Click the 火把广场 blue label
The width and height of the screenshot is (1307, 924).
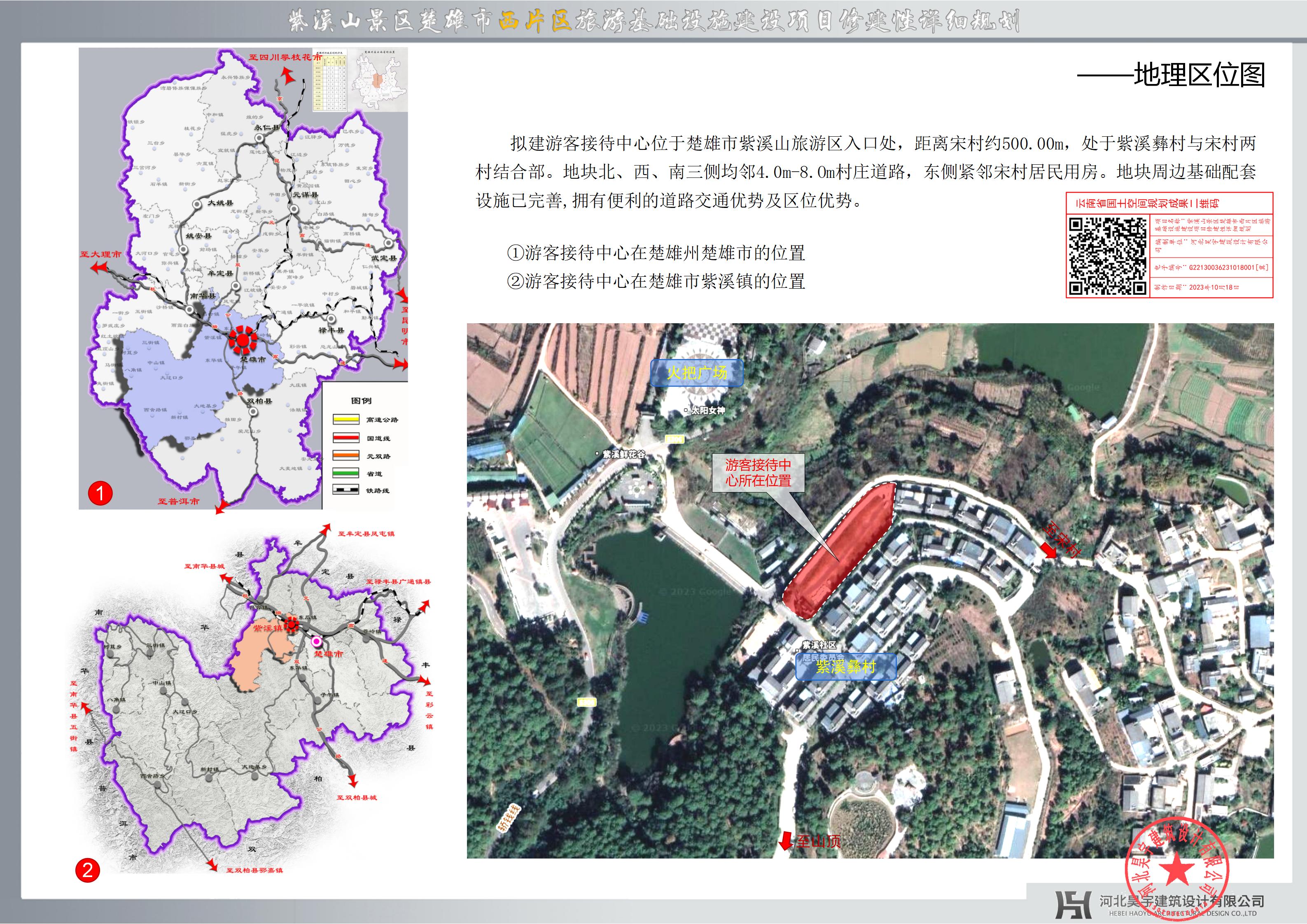(697, 373)
